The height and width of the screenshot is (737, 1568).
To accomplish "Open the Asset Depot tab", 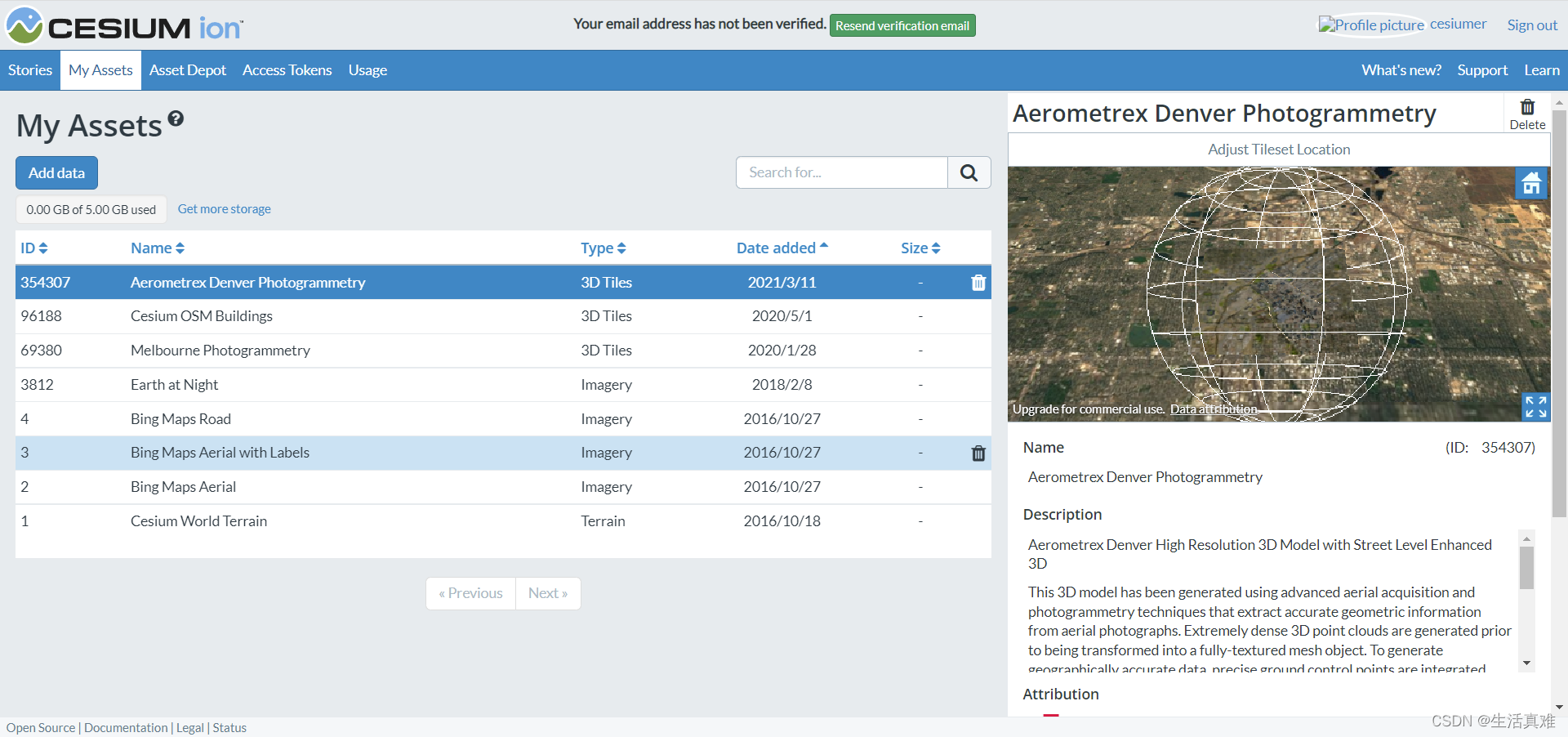I will click(188, 70).
